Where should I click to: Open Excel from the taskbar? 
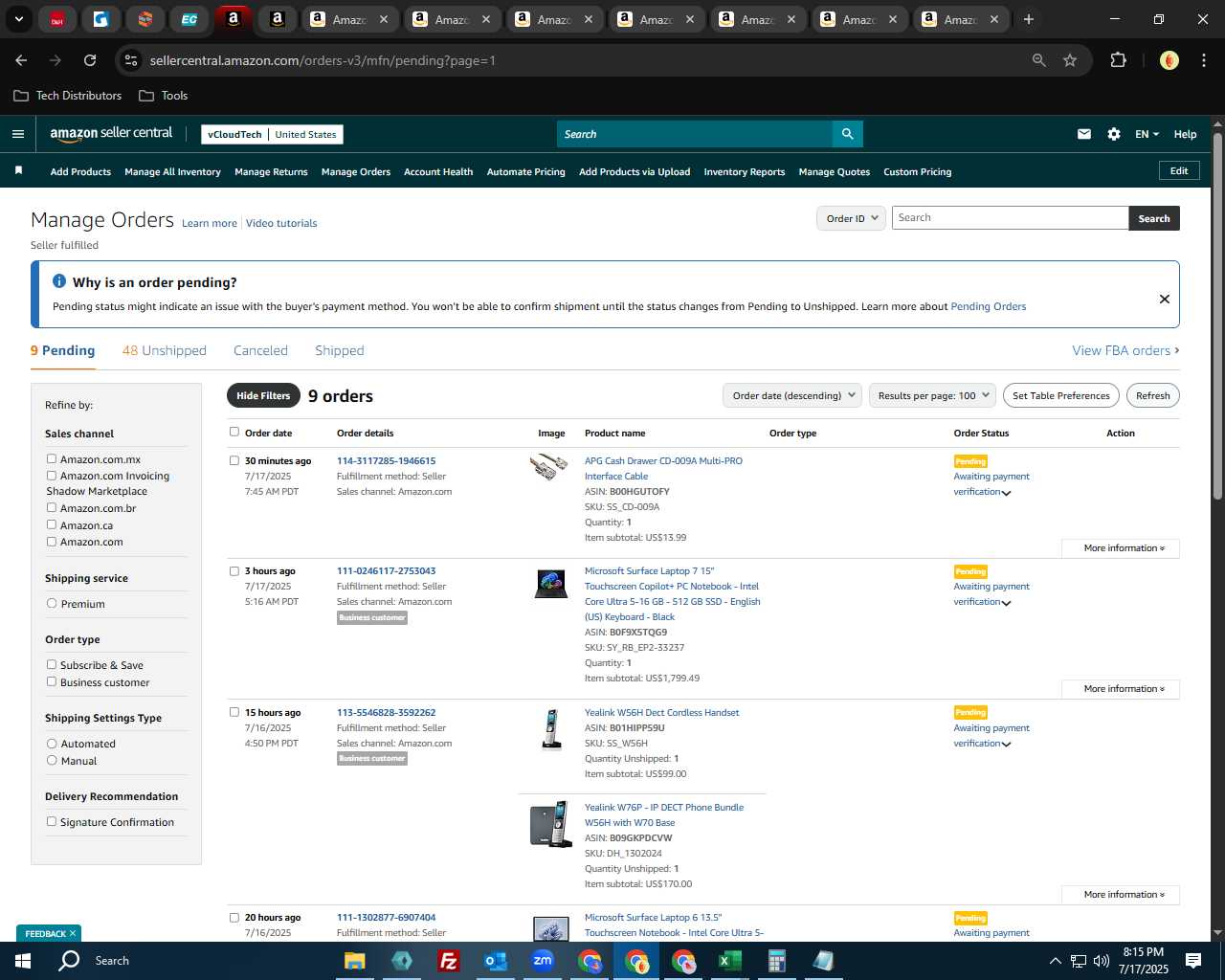pos(729,961)
